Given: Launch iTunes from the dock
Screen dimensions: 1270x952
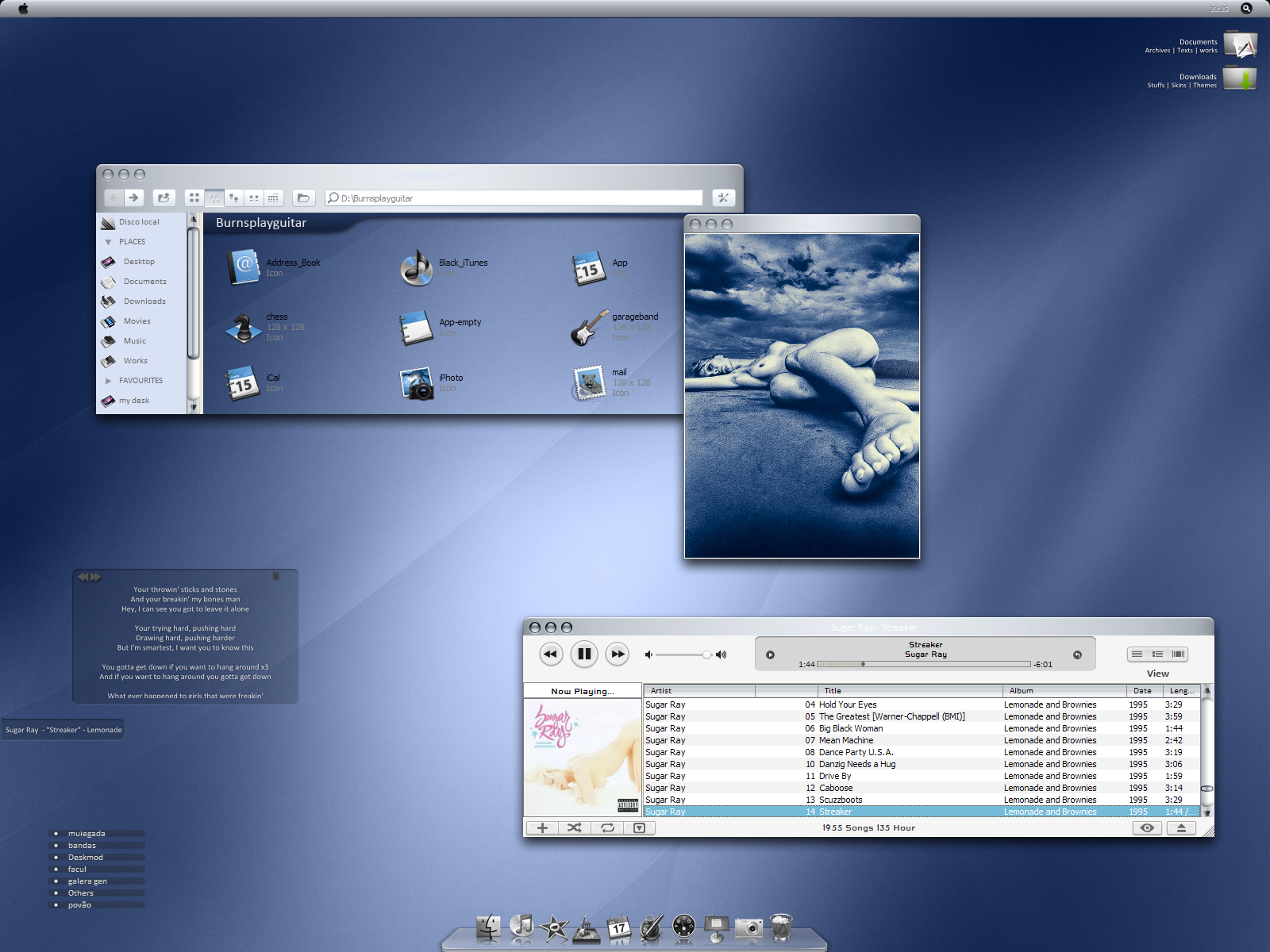Looking at the screenshot, I should 521,927.
